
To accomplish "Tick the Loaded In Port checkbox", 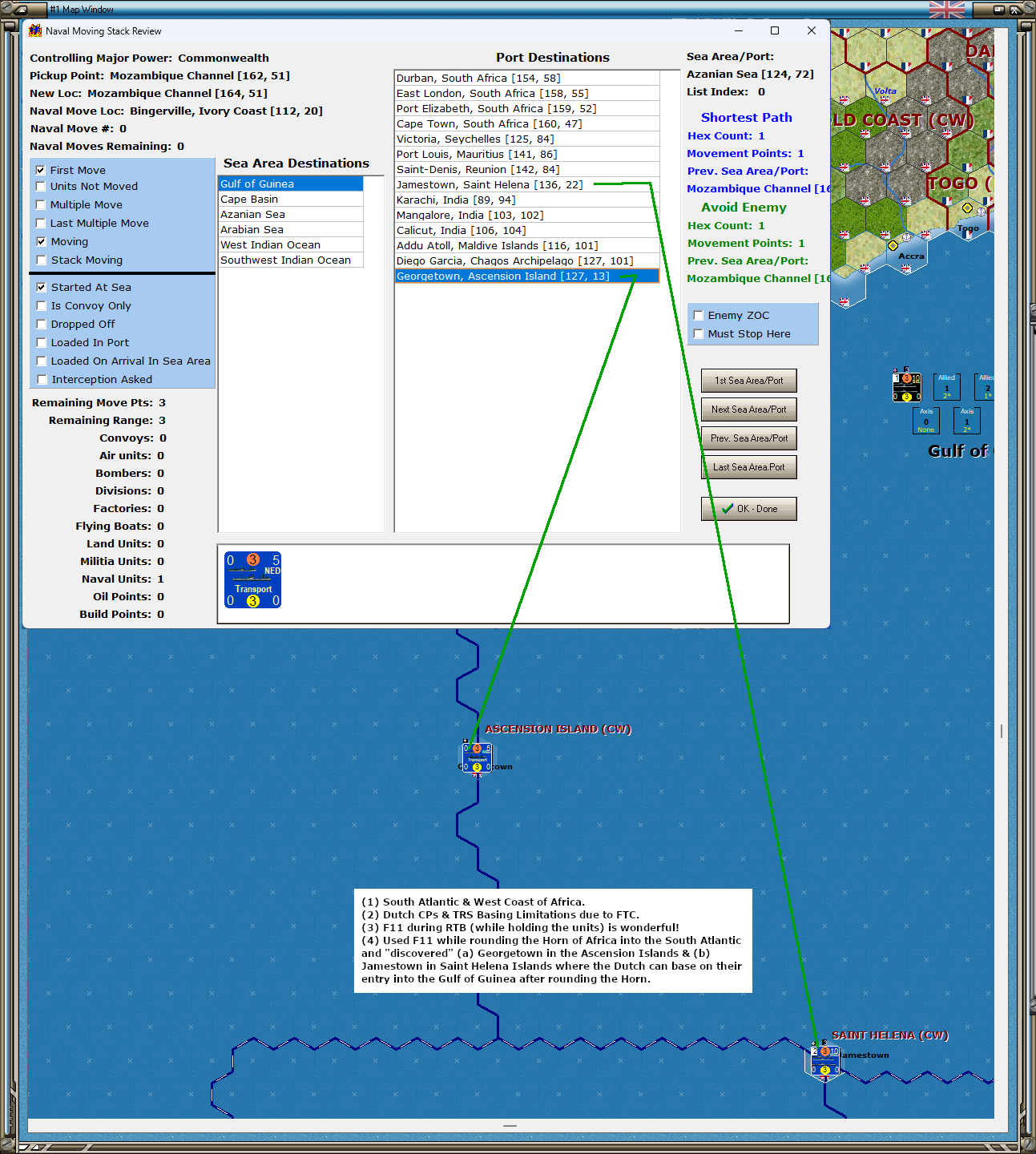I will [x=41, y=342].
